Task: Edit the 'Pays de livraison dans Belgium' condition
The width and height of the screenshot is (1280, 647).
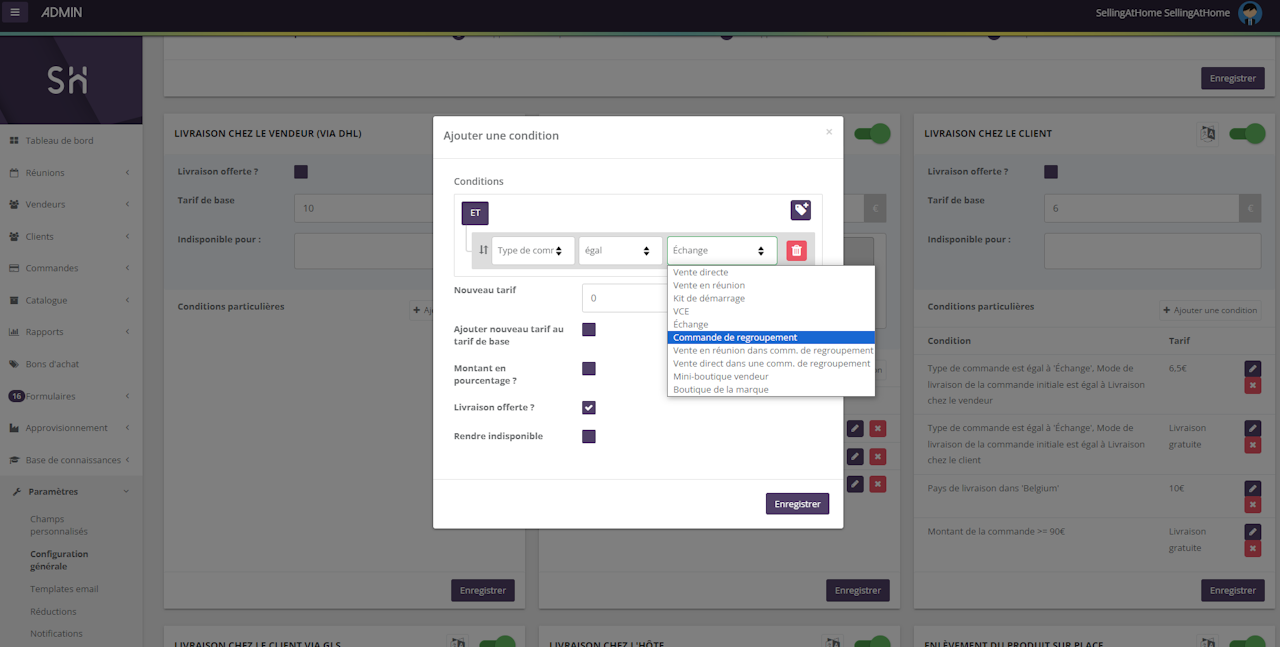Action: point(1252,489)
